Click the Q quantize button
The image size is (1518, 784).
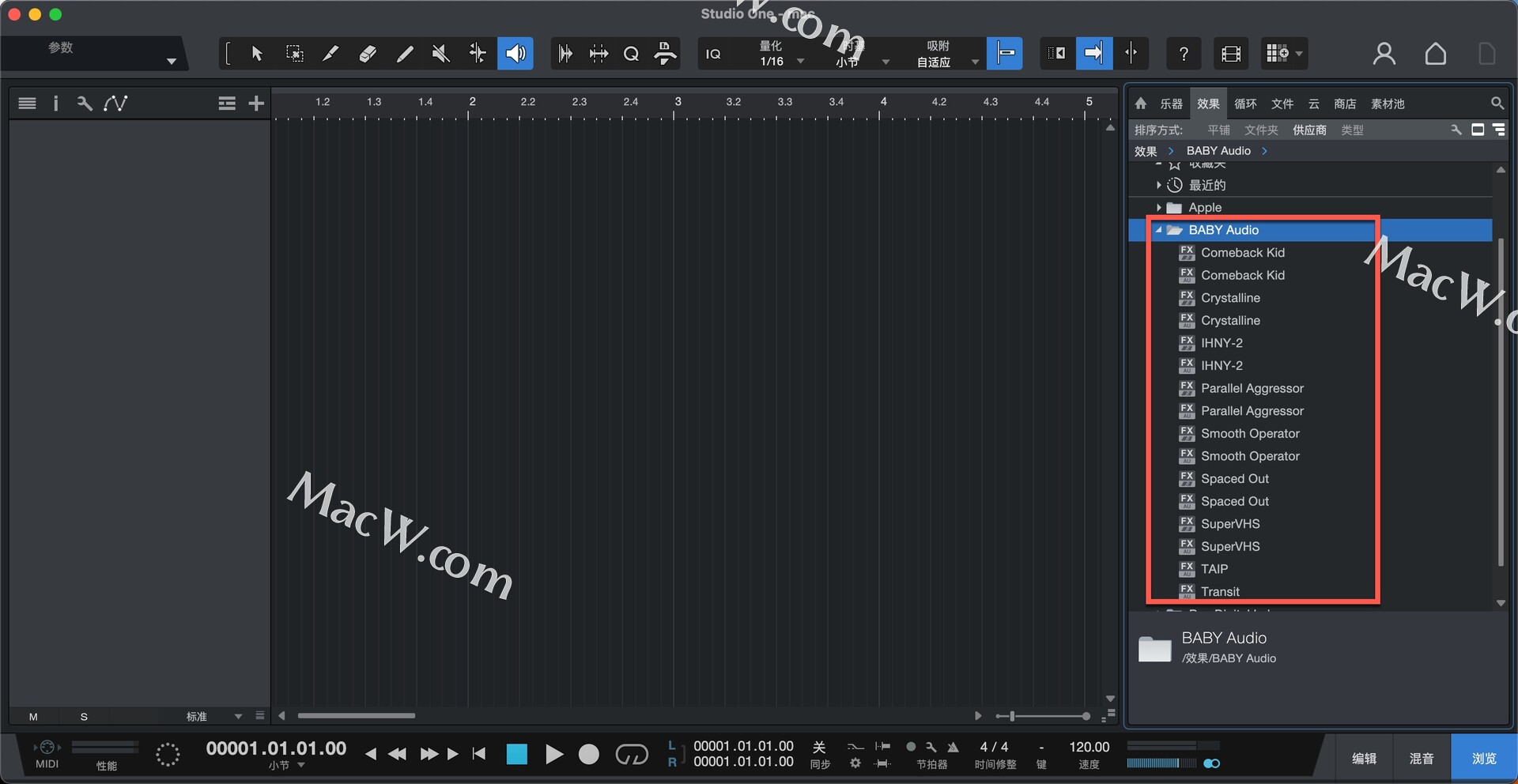point(631,54)
